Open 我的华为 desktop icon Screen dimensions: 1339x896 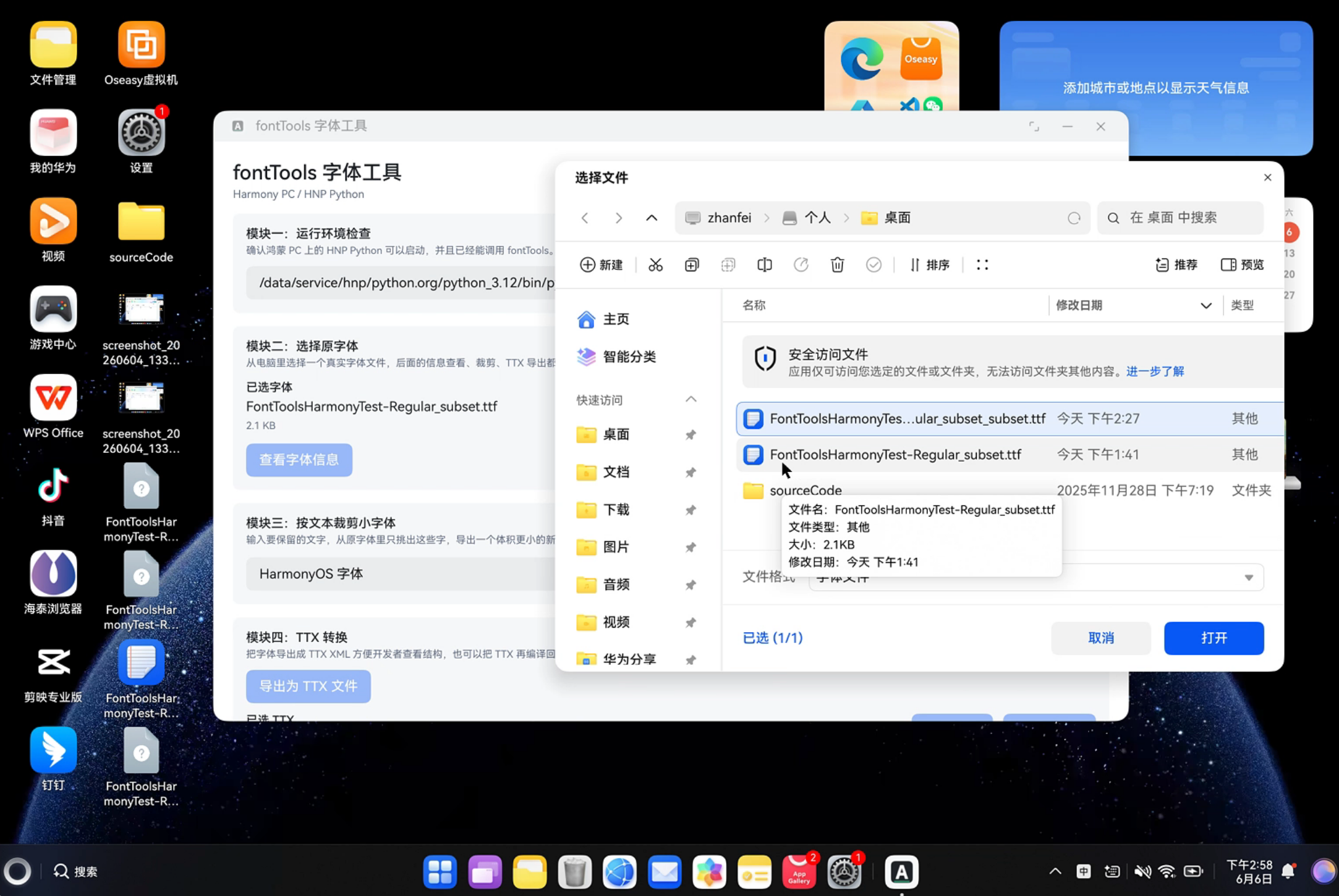coord(53,142)
